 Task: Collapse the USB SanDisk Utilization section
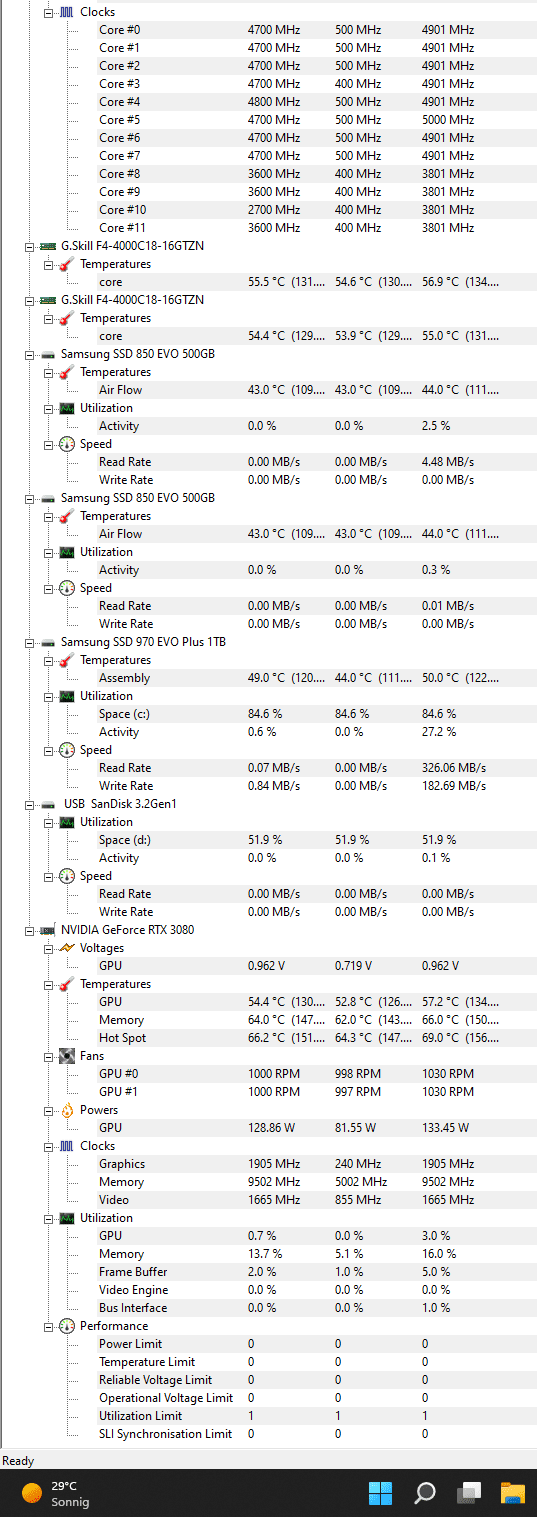click(x=48, y=822)
